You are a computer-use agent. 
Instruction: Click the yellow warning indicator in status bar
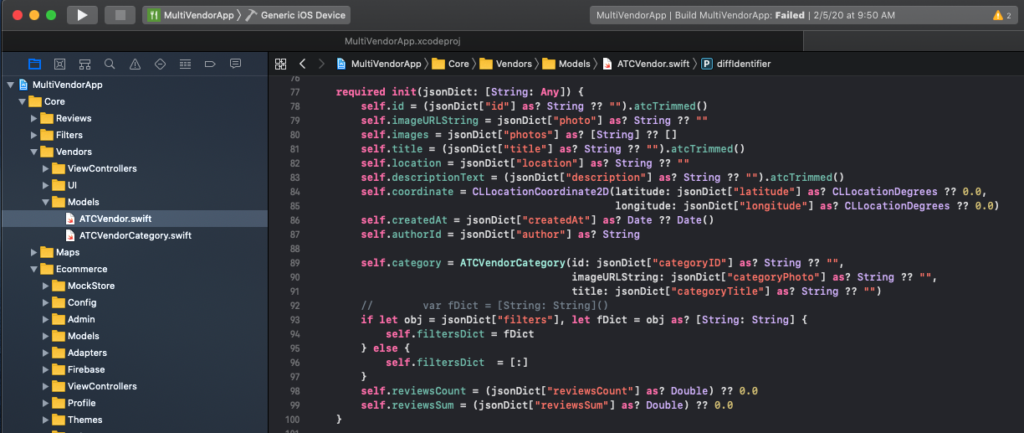coord(999,15)
